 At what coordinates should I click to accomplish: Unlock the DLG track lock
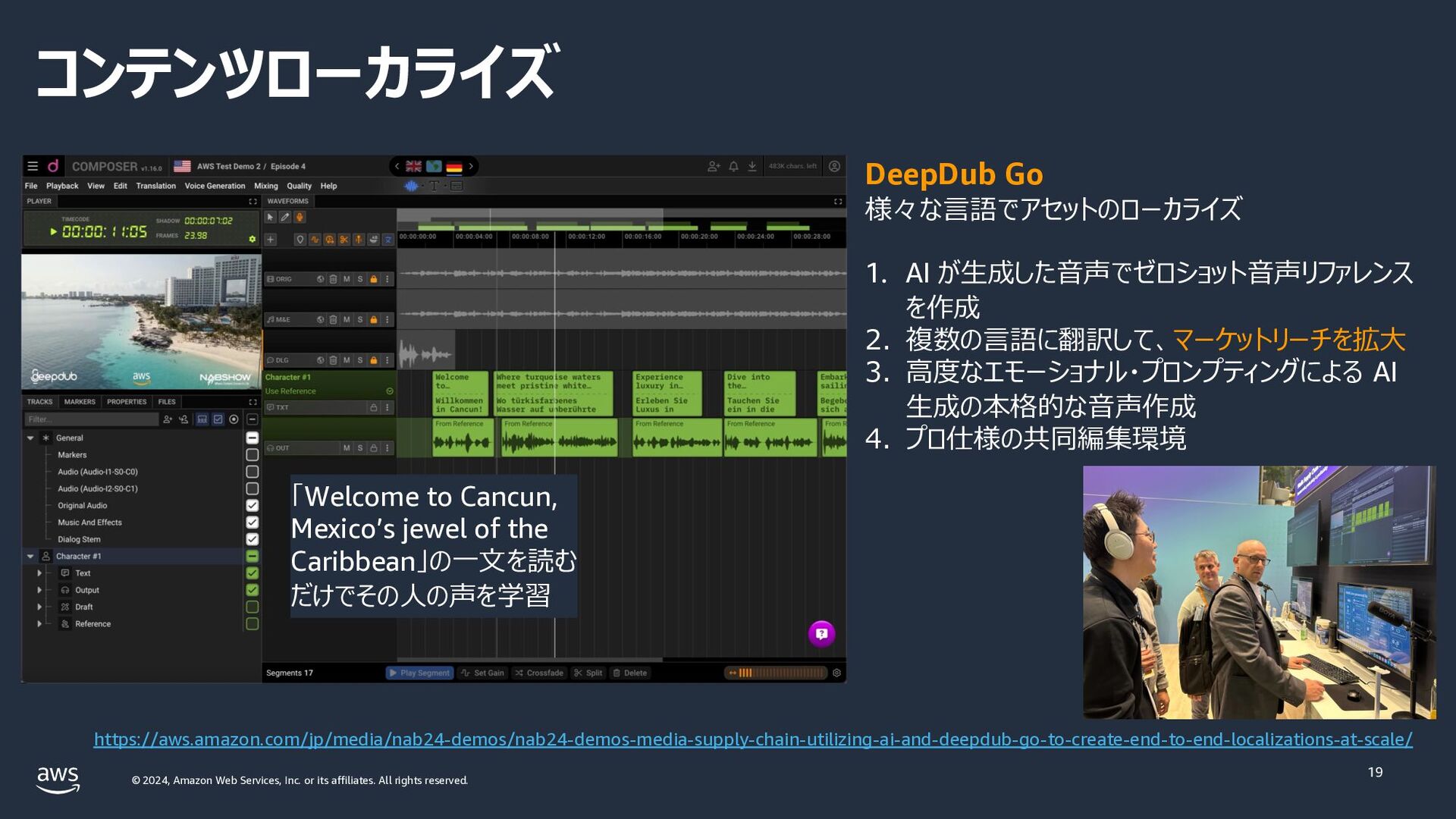coord(374,360)
